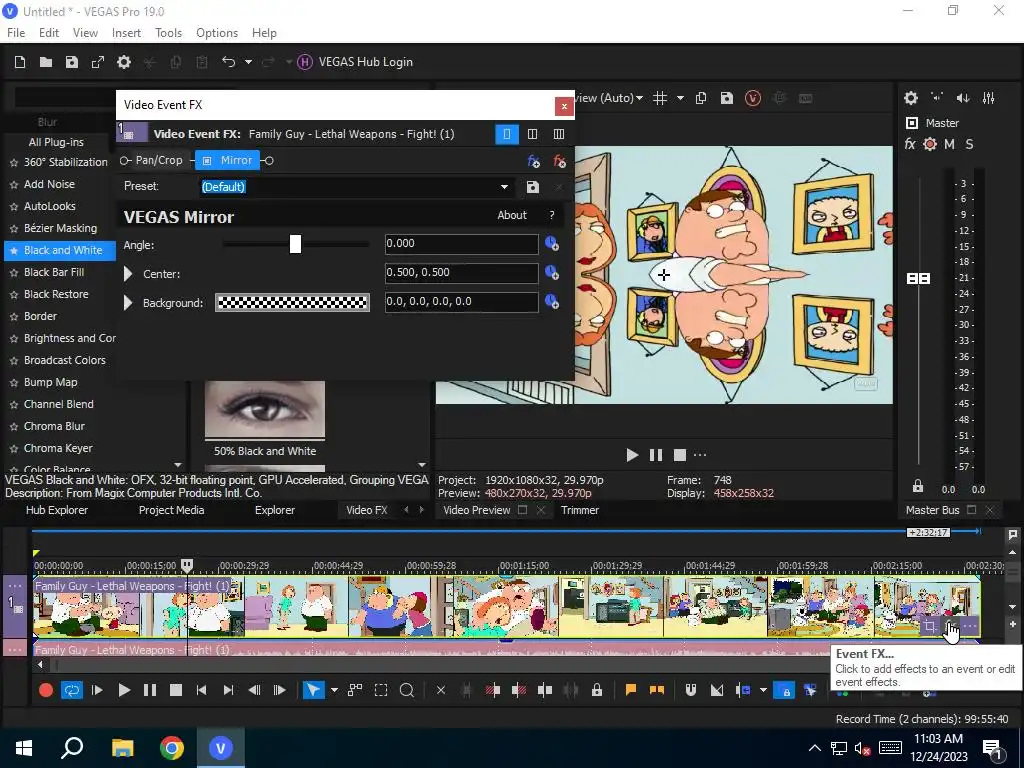Open Auto Ripple mode dropdown
Image resolution: width=1024 pixels, height=768 pixels.
[x=762, y=690]
